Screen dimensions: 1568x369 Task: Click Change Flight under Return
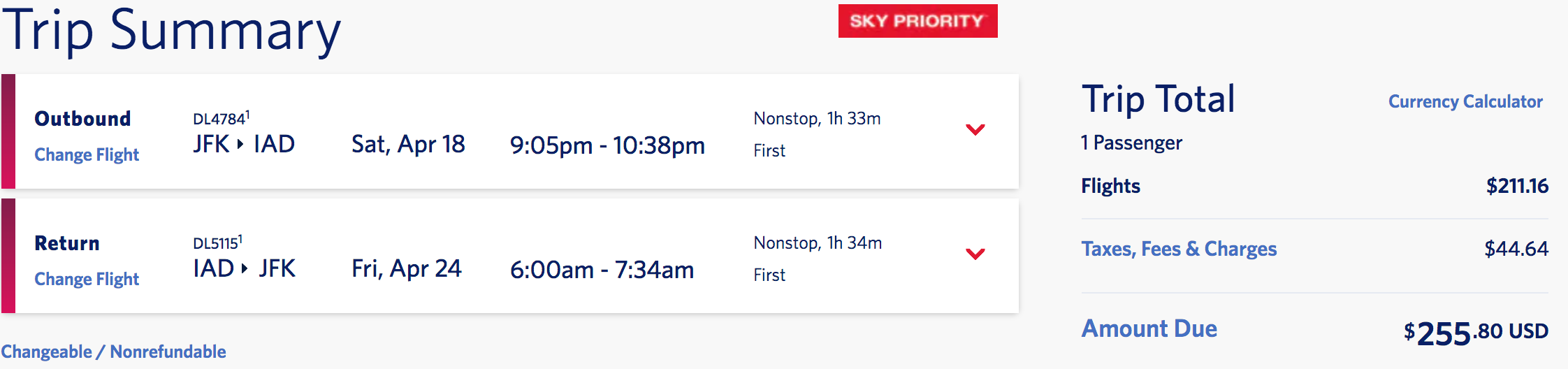pos(87,279)
